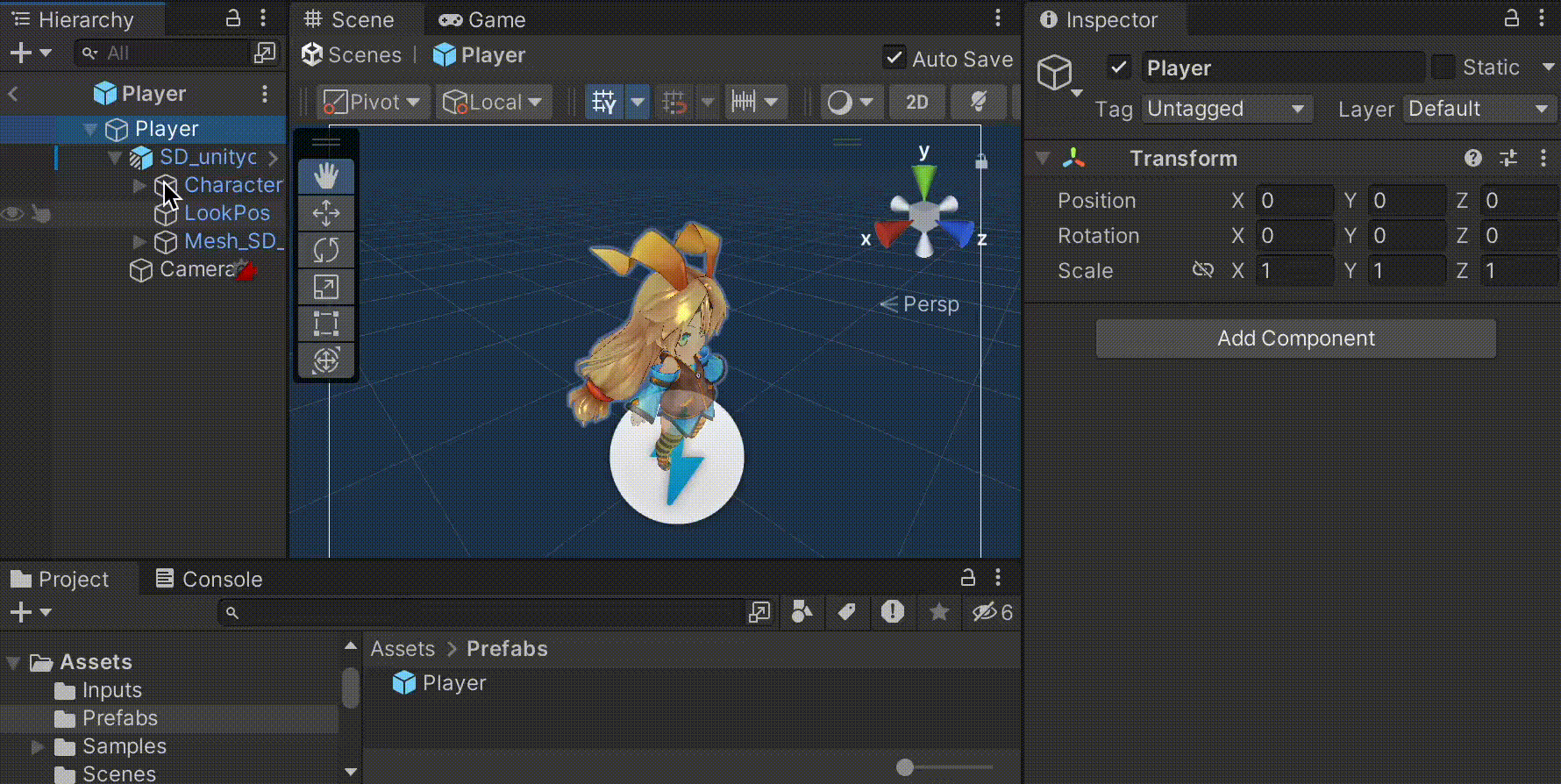Click the Add Component button

point(1295,339)
